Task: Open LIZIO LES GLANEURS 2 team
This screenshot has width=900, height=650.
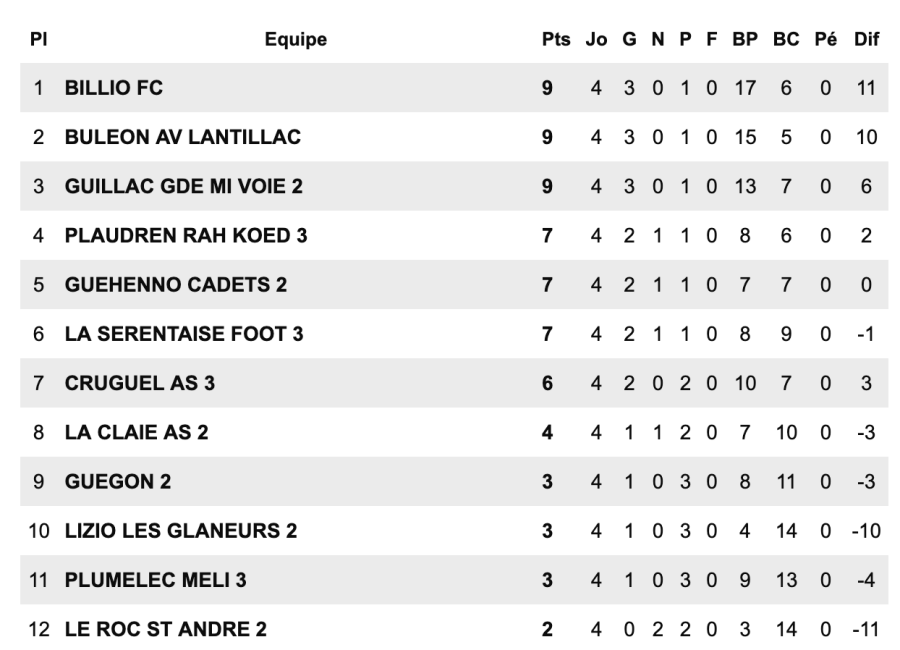Action: point(180,530)
